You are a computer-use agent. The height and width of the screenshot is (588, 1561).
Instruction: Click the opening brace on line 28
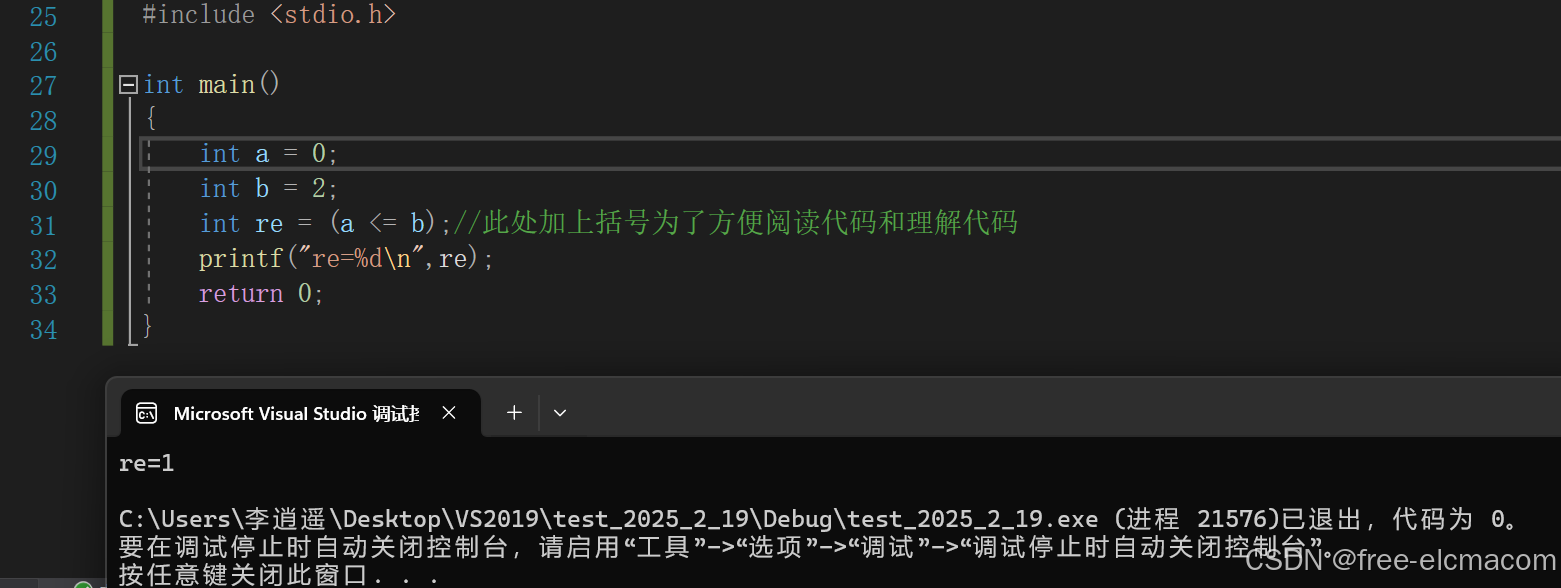[150, 119]
